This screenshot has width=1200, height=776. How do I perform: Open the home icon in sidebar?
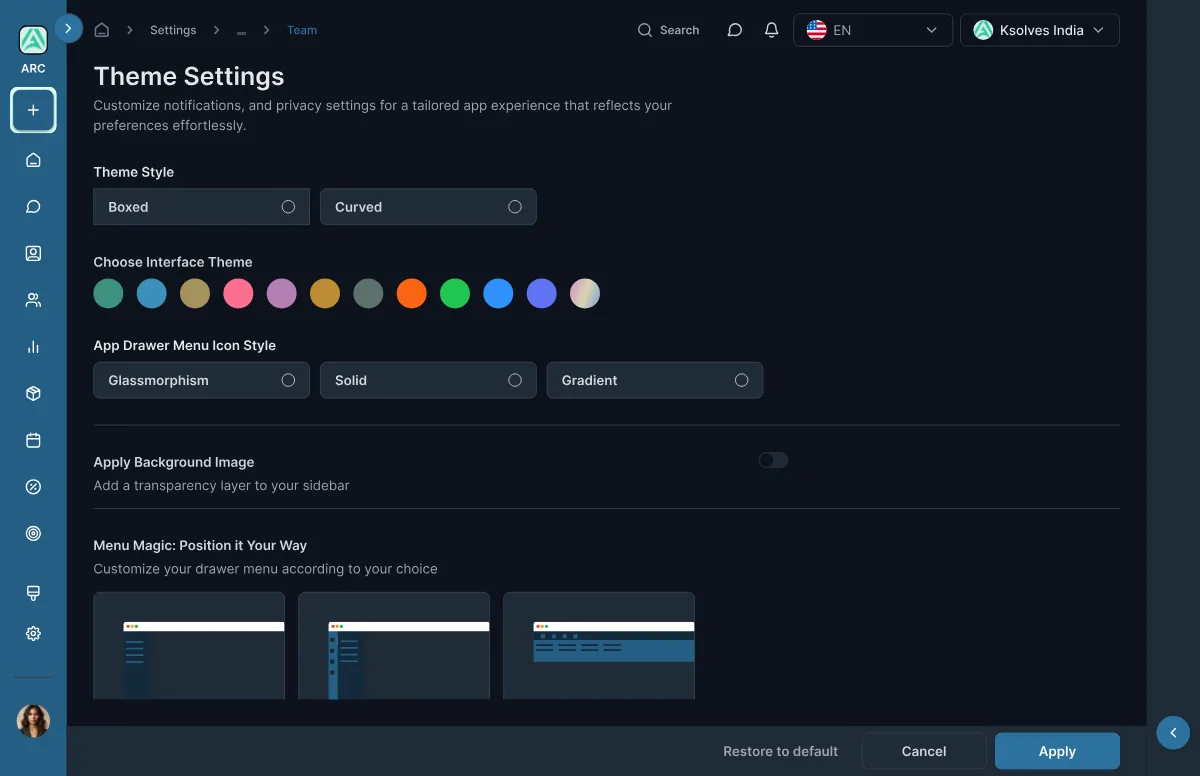tap(33, 160)
